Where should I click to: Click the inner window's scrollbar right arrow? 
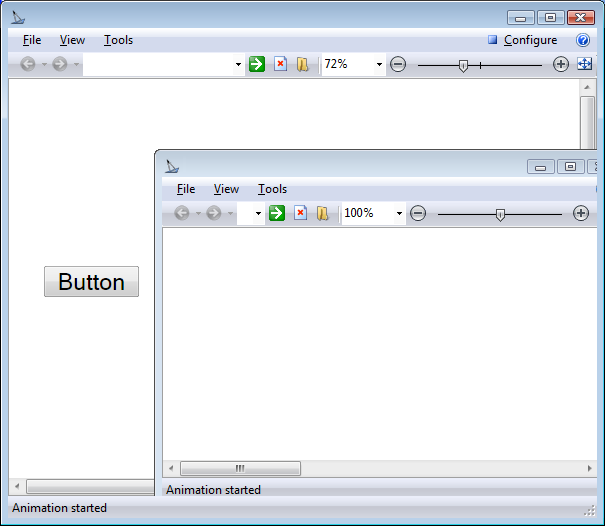point(590,468)
